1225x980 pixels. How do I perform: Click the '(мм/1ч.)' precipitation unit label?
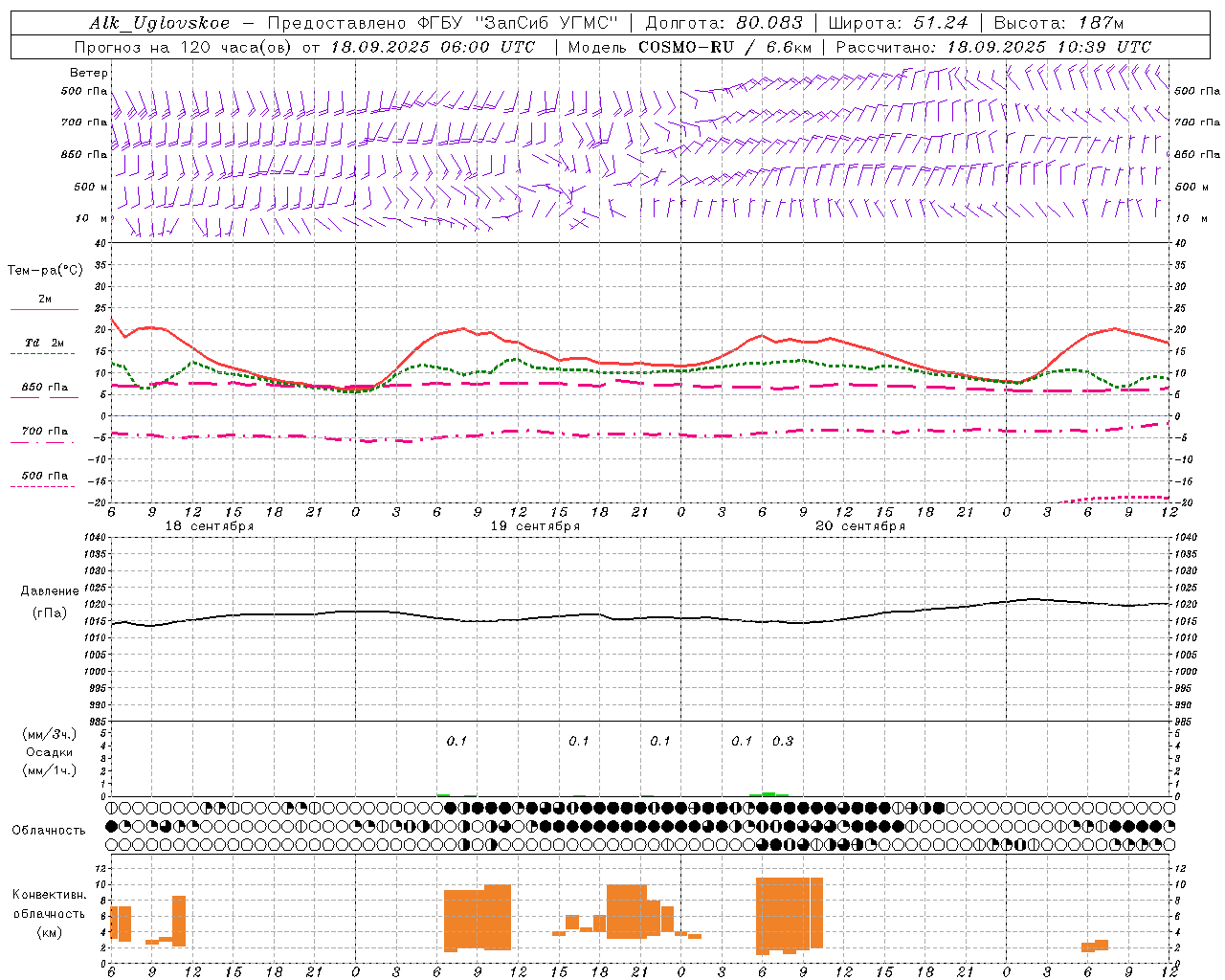[x=51, y=770]
